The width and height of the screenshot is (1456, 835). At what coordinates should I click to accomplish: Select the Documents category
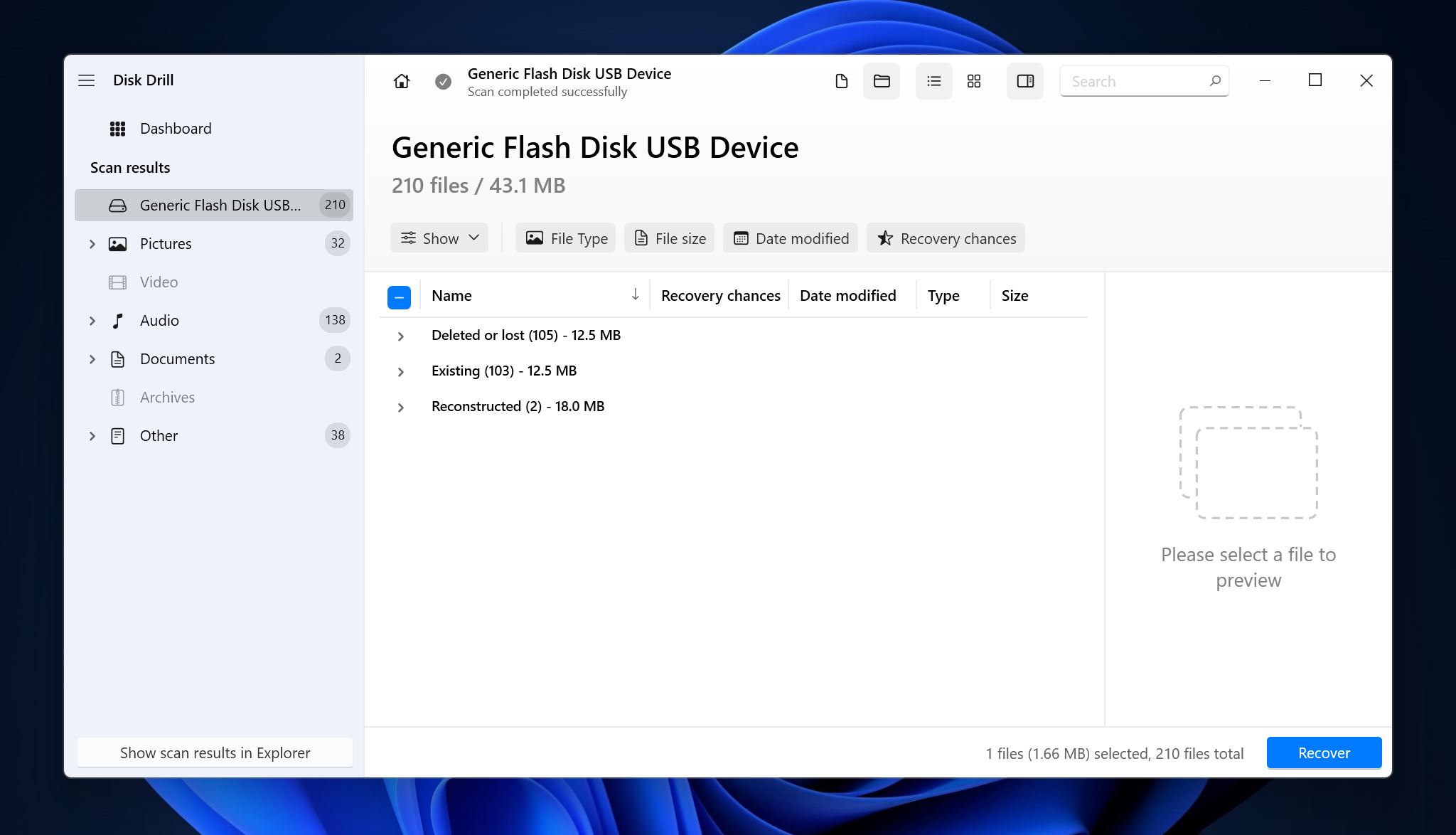point(177,358)
